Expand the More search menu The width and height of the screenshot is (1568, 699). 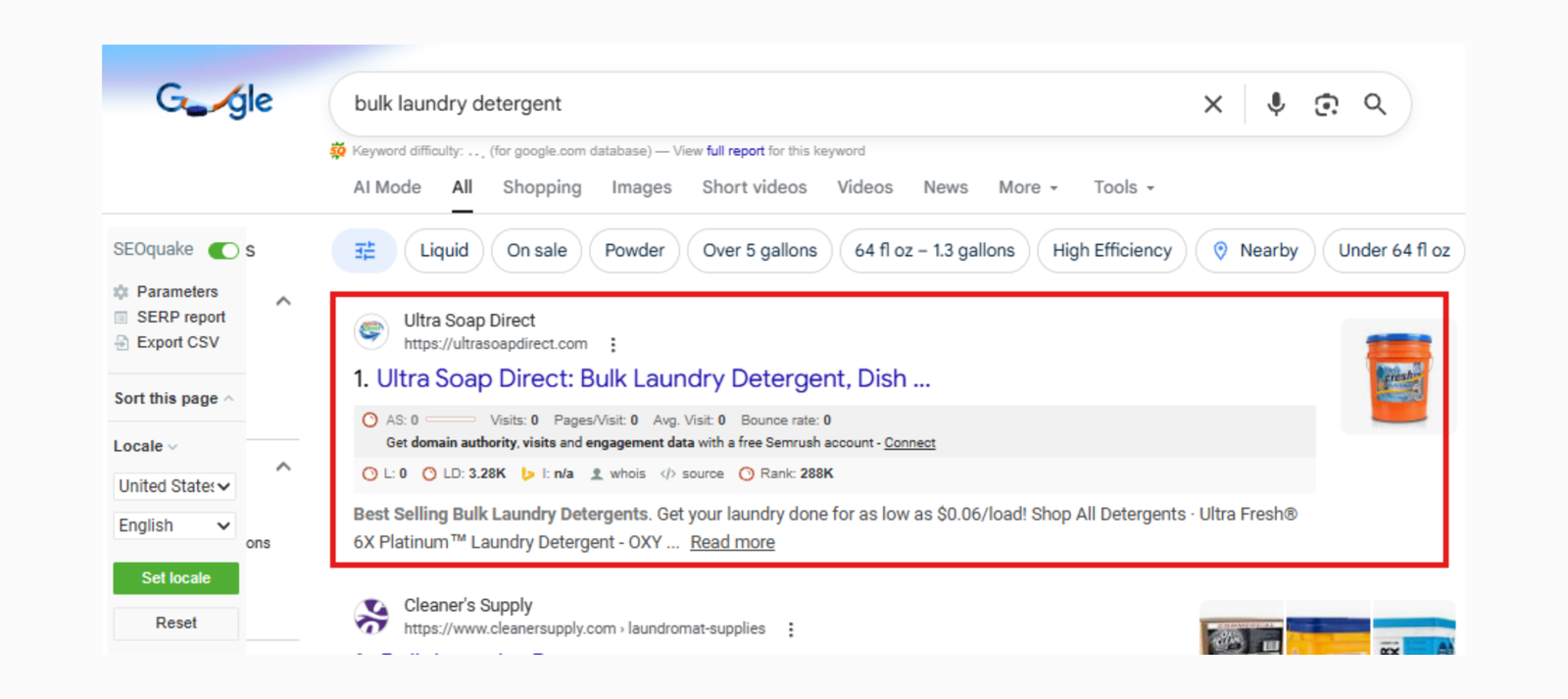click(1028, 187)
